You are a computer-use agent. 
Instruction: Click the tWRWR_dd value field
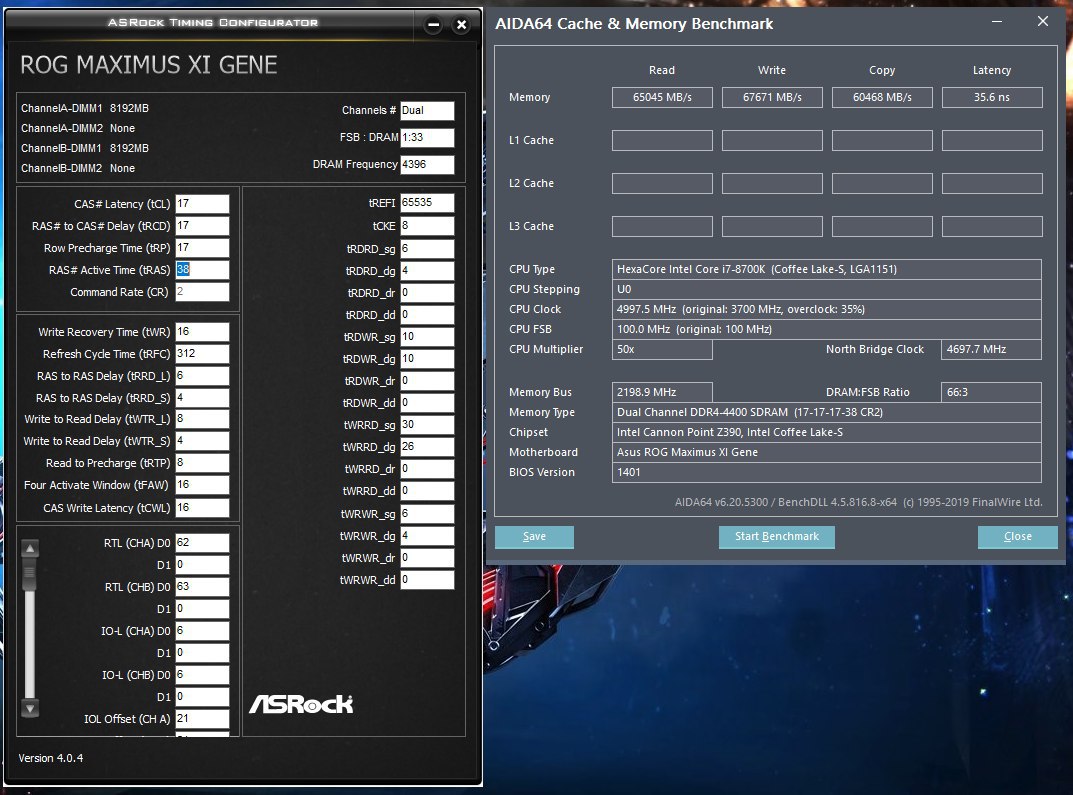[x=427, y=579]
